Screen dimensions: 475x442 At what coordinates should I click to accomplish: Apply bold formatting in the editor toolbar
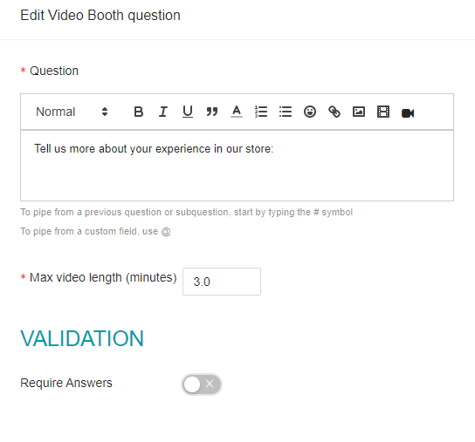click(138, 112)
